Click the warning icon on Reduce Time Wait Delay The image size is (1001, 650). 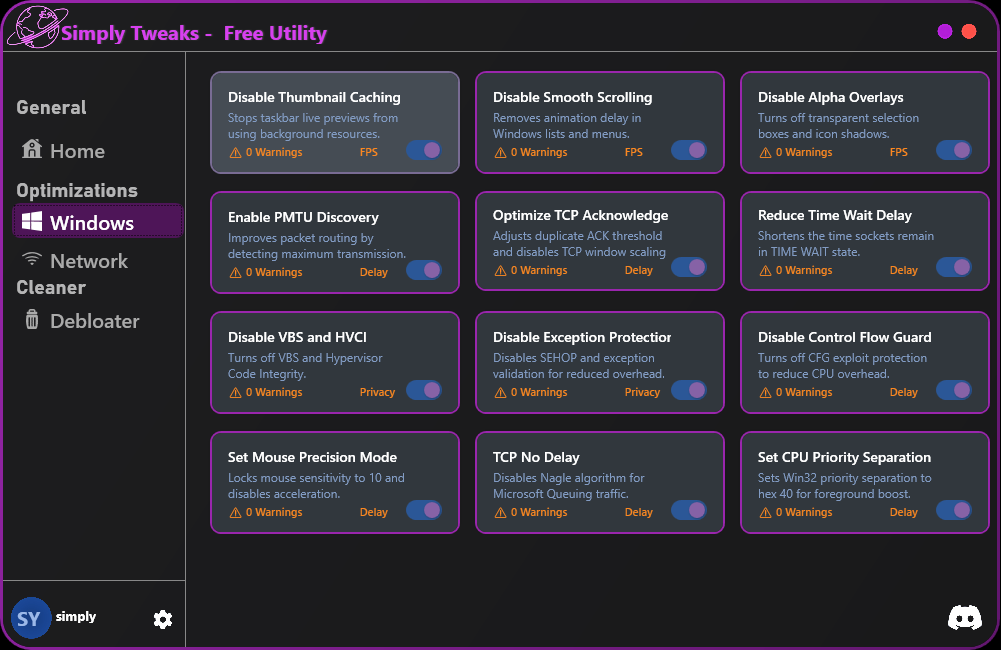tap(765, 271)
